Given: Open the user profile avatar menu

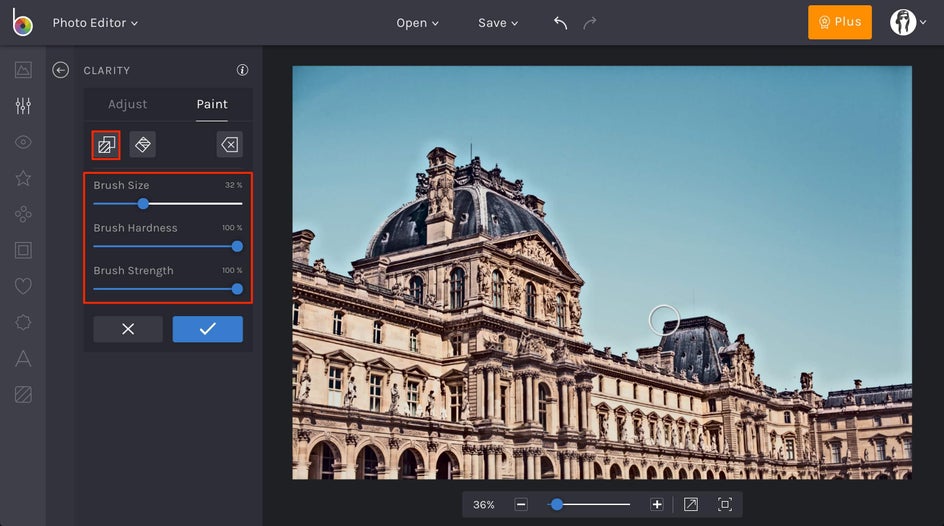Looking at the screenshot, I should click(x=908, y=22).
